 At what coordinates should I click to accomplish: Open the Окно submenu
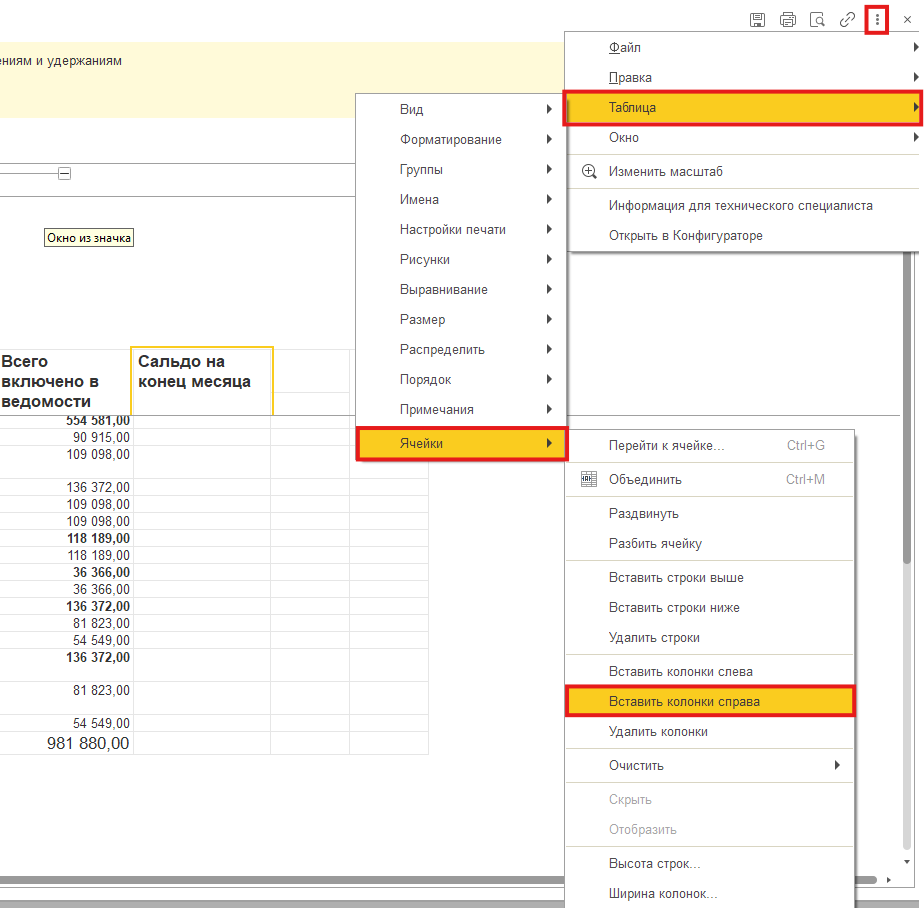744,137
